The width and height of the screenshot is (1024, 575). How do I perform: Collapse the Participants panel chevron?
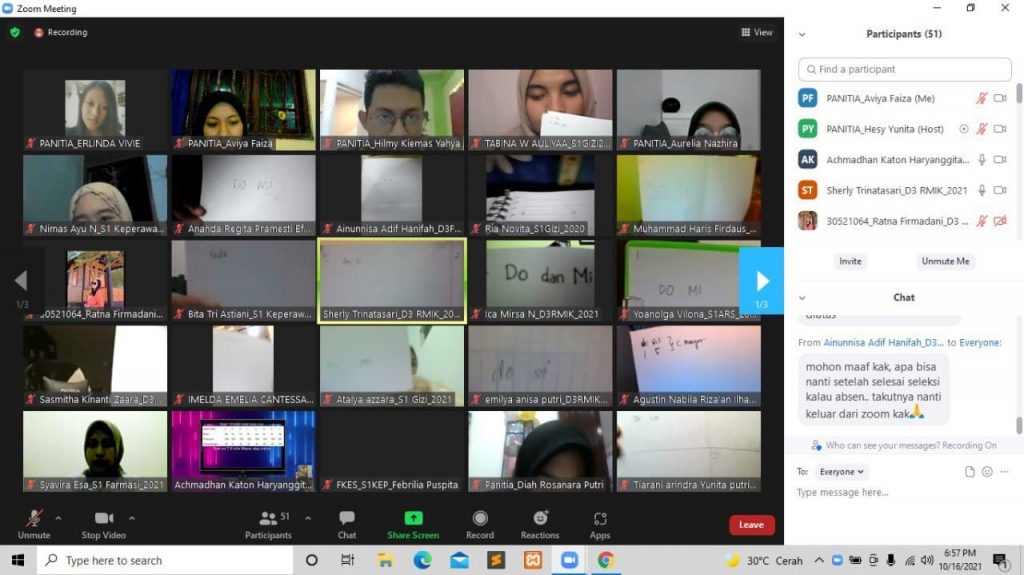point(802,34)
